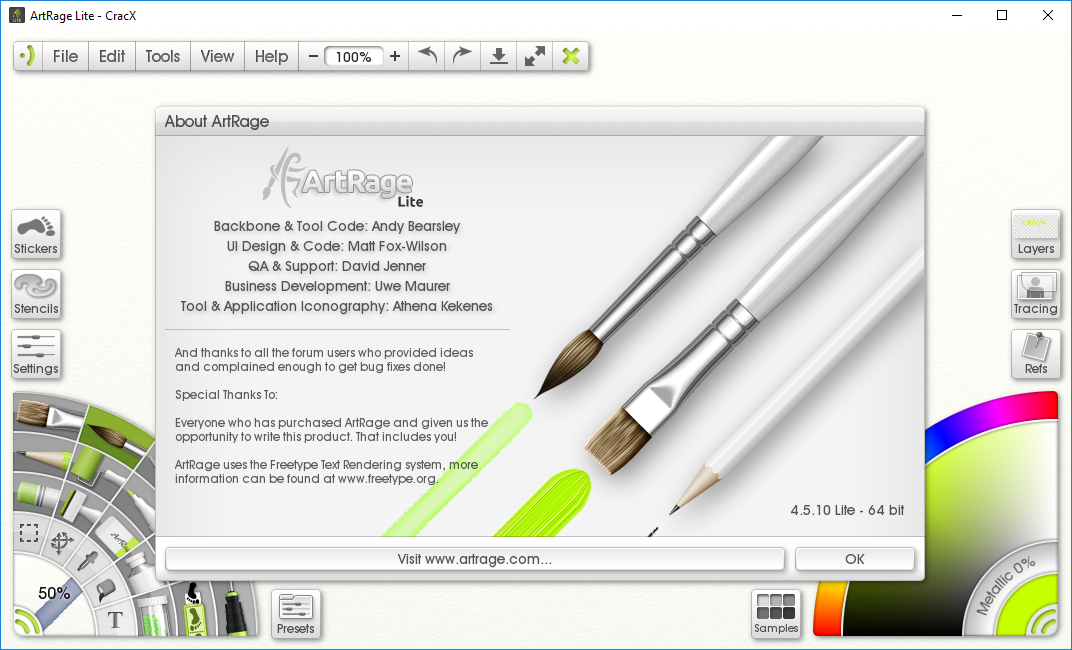Screen dimensions: 1072x650
Task: Zoom out with the minus button
Action: [x=313, y=56]
